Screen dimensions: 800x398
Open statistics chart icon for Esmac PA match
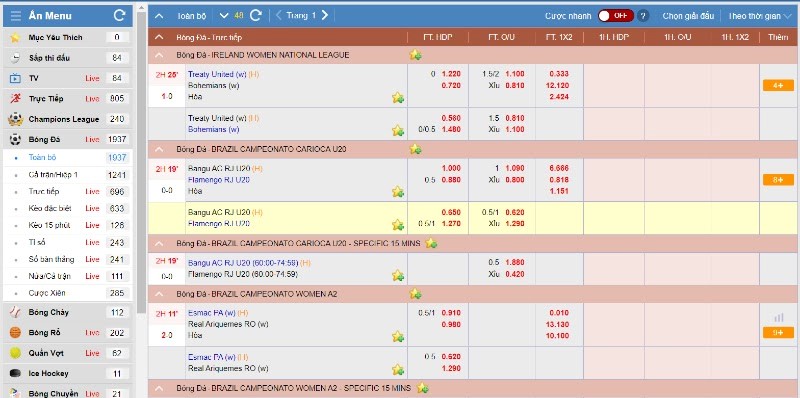(778, 317)
